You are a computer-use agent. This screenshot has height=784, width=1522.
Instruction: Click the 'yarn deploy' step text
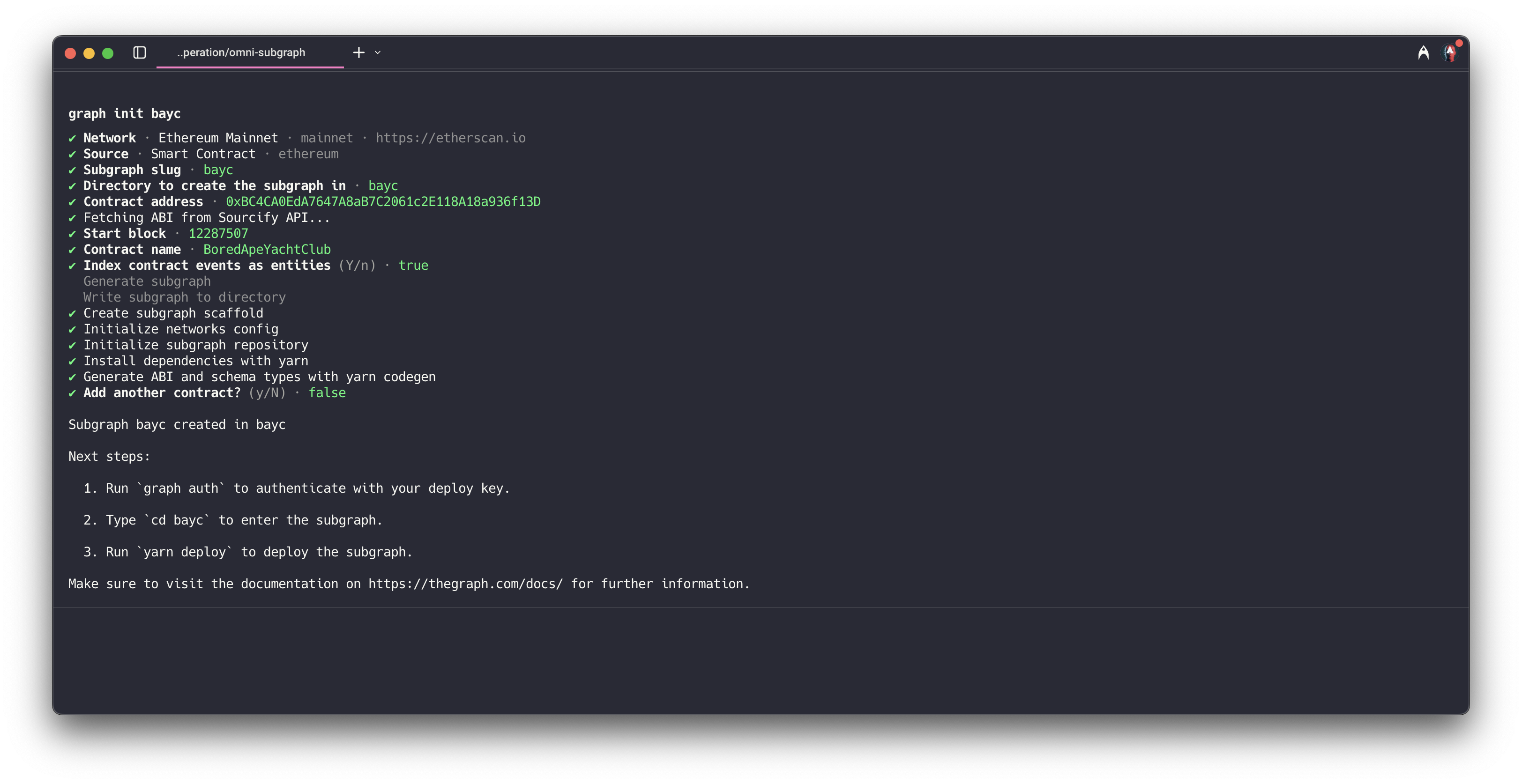184,552
